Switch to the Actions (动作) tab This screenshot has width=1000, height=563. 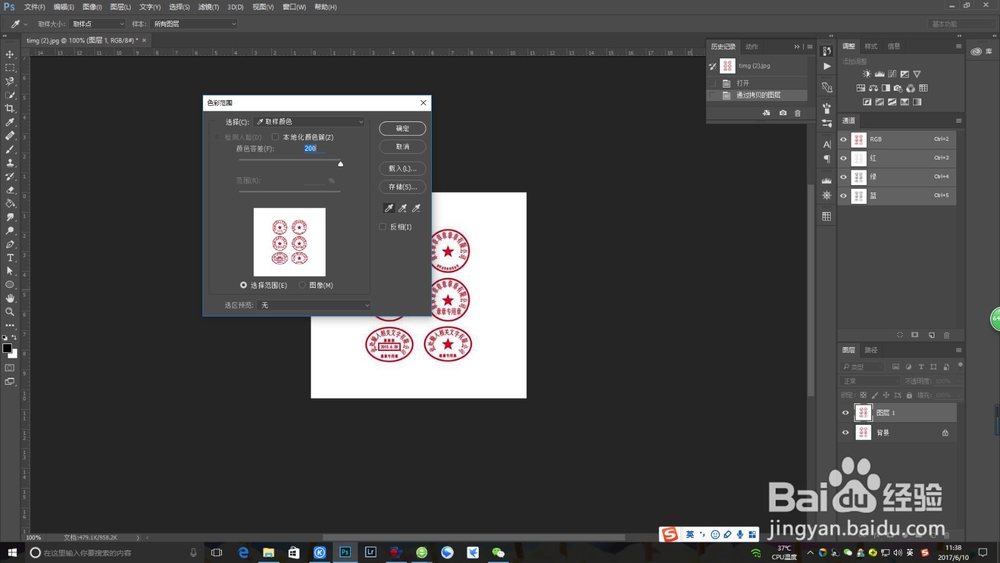pos(752,47)
